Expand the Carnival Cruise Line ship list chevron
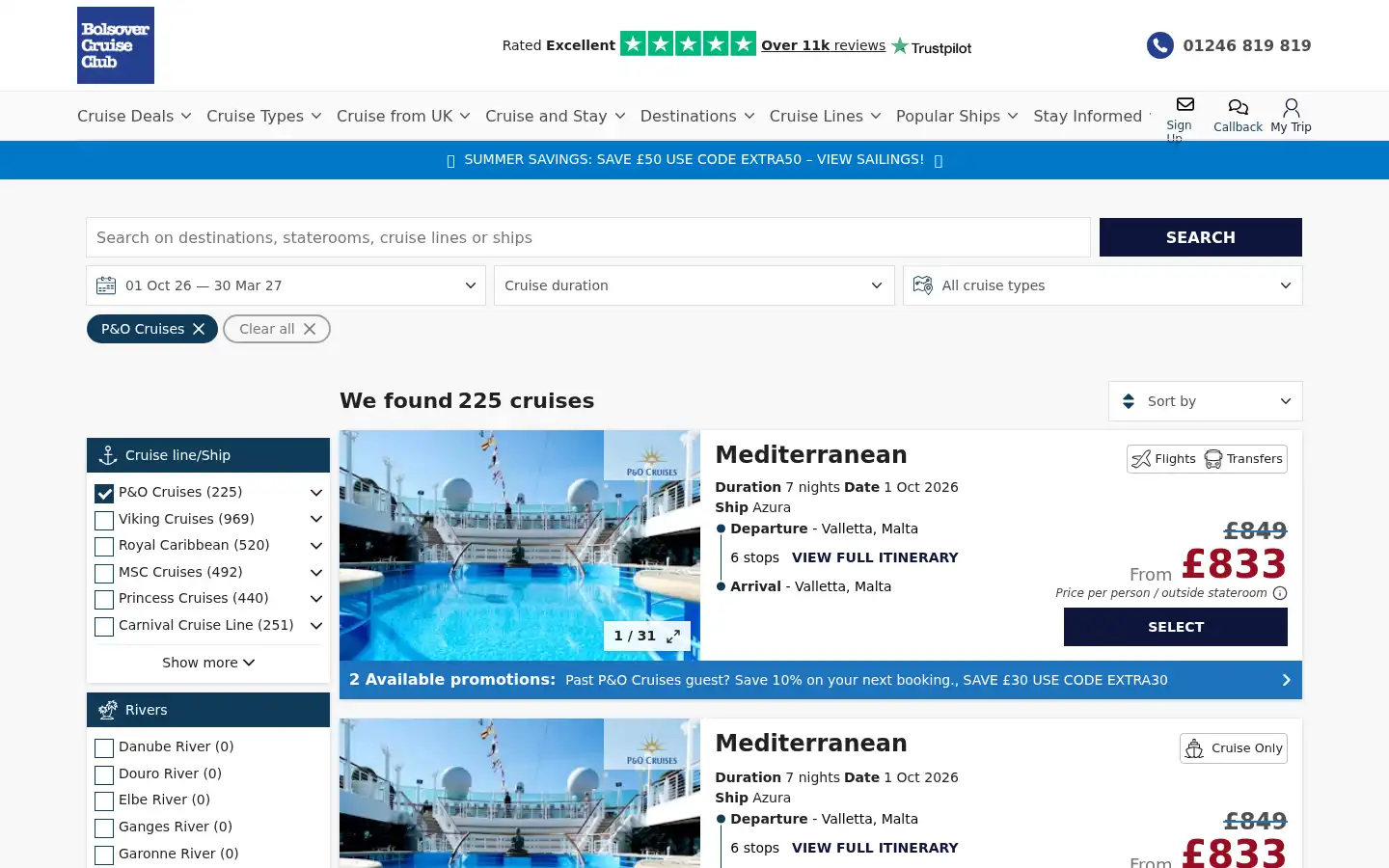This screenshot has width=1389, height=868. [x=315, y=626]
